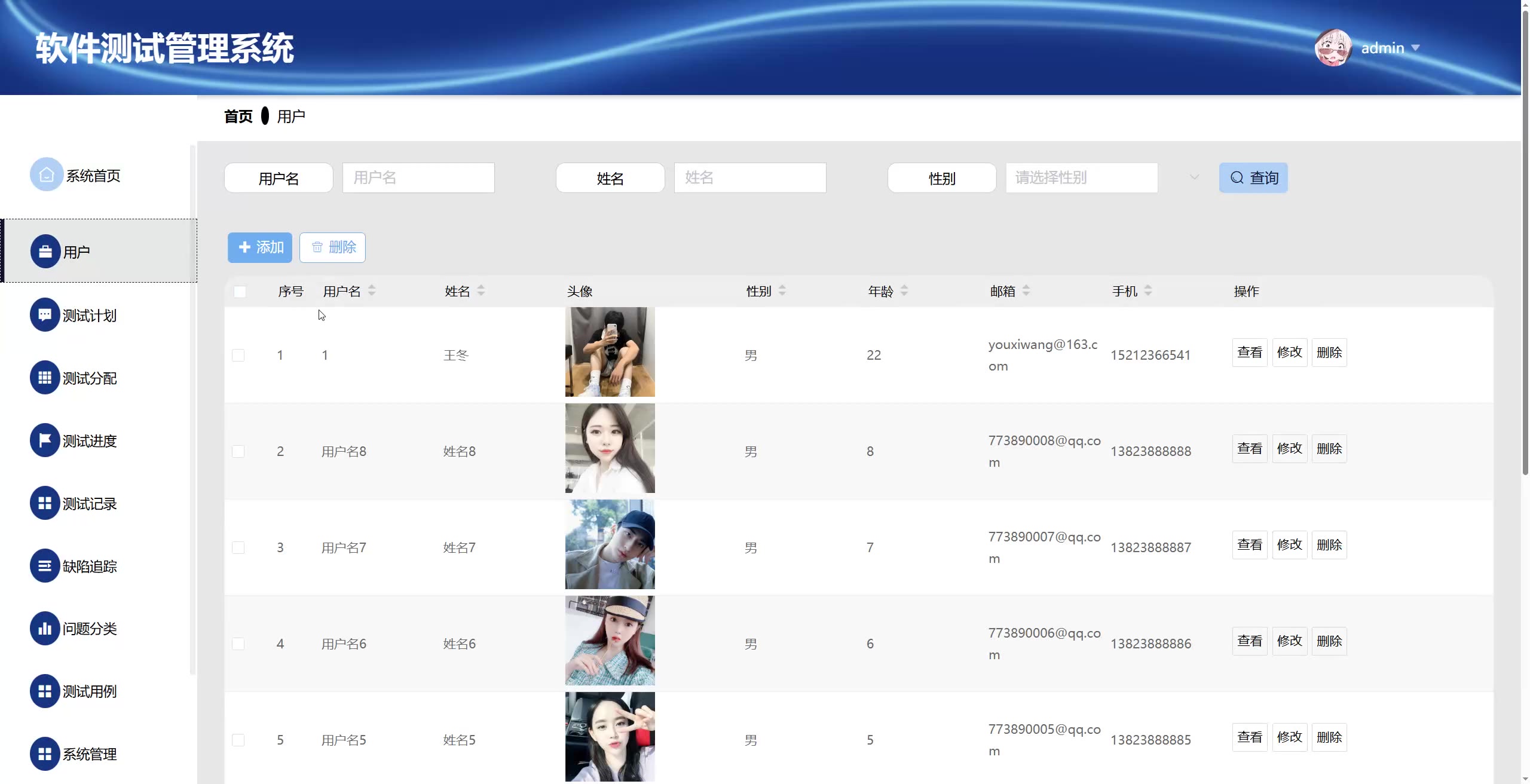The height and width of the screenshot is (784, 1530).
Task: Click the 测试进度 flag icon
Action: click(x=45, y=440)
